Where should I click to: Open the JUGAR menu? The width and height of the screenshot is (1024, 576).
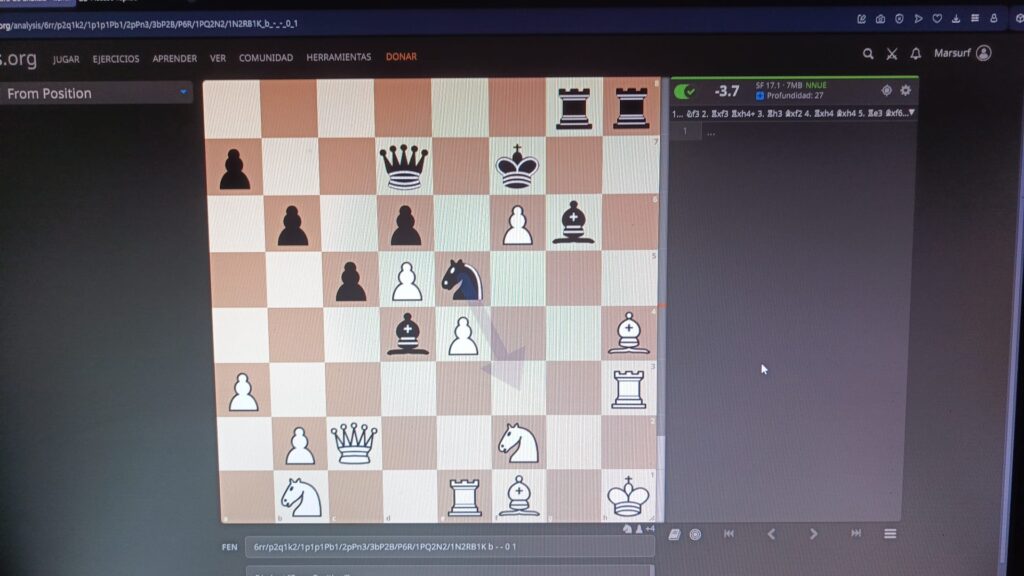[x=66, y=58]
